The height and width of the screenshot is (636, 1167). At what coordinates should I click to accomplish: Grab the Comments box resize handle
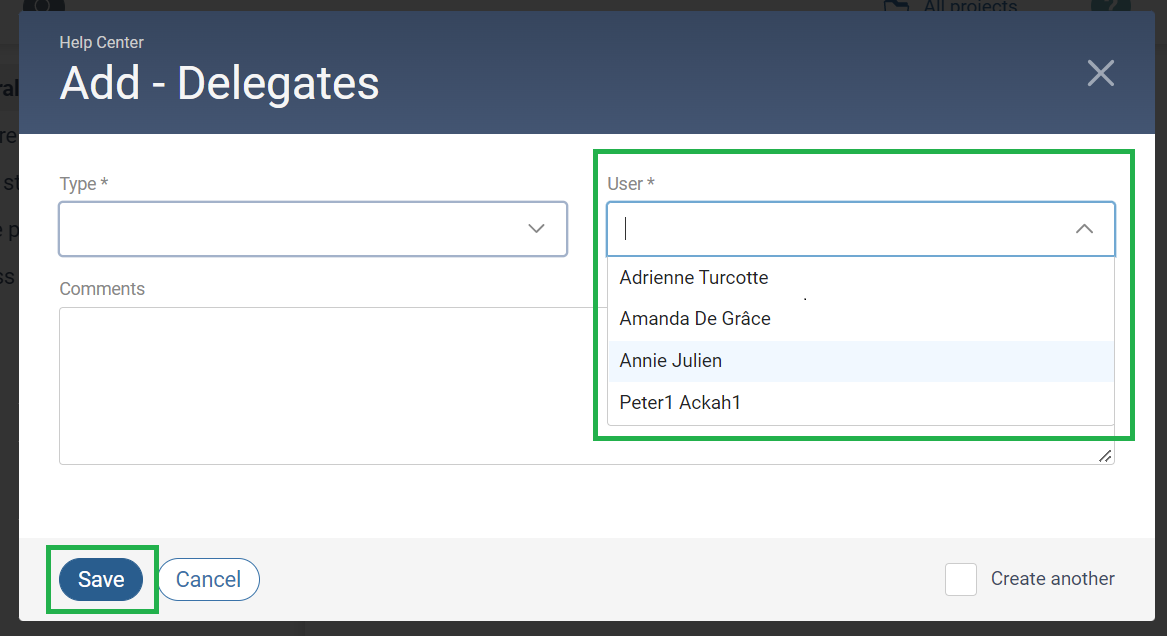pyautogui.click(x=1105, y=456)
